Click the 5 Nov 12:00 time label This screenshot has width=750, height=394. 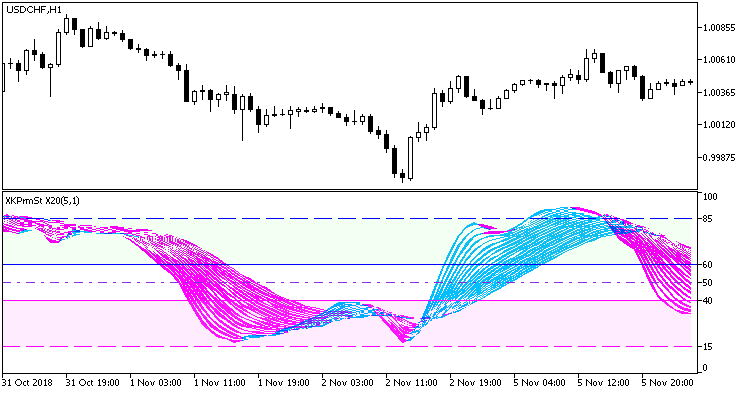604,383
